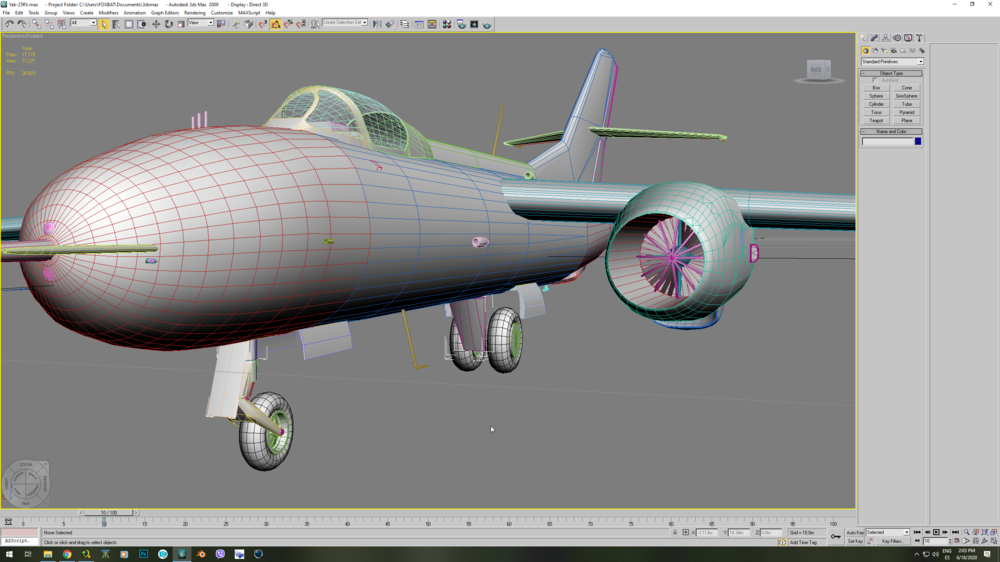This screenshot has width=1000, height=562.
Task: Switch to the Motion command panel tab
Action: 897,38
